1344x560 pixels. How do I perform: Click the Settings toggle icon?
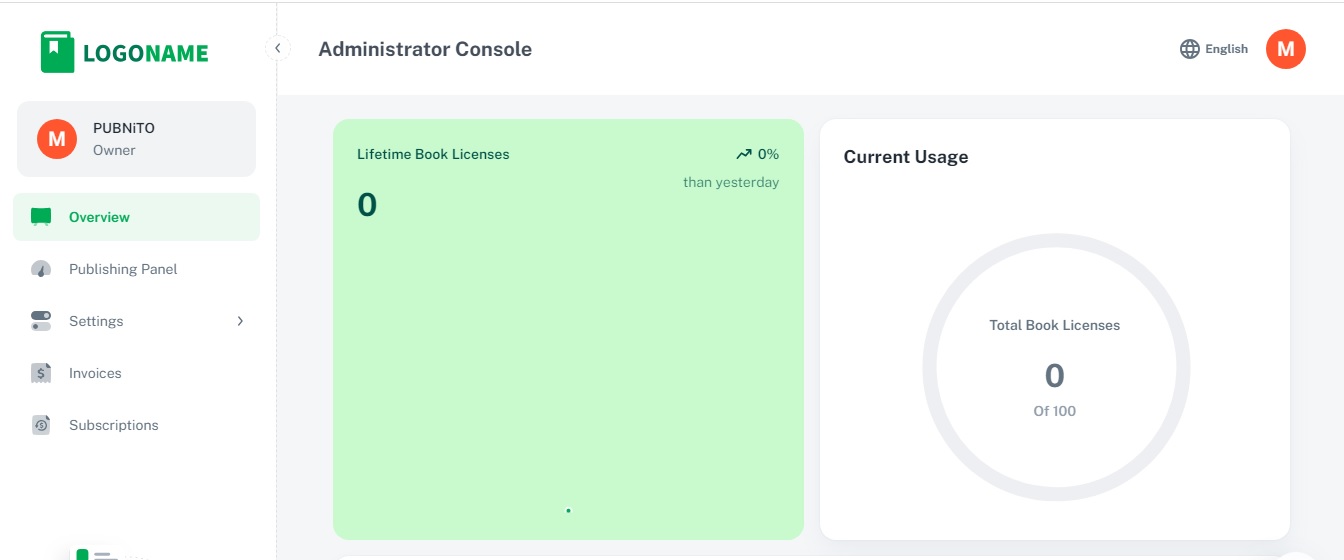point(41,321)
